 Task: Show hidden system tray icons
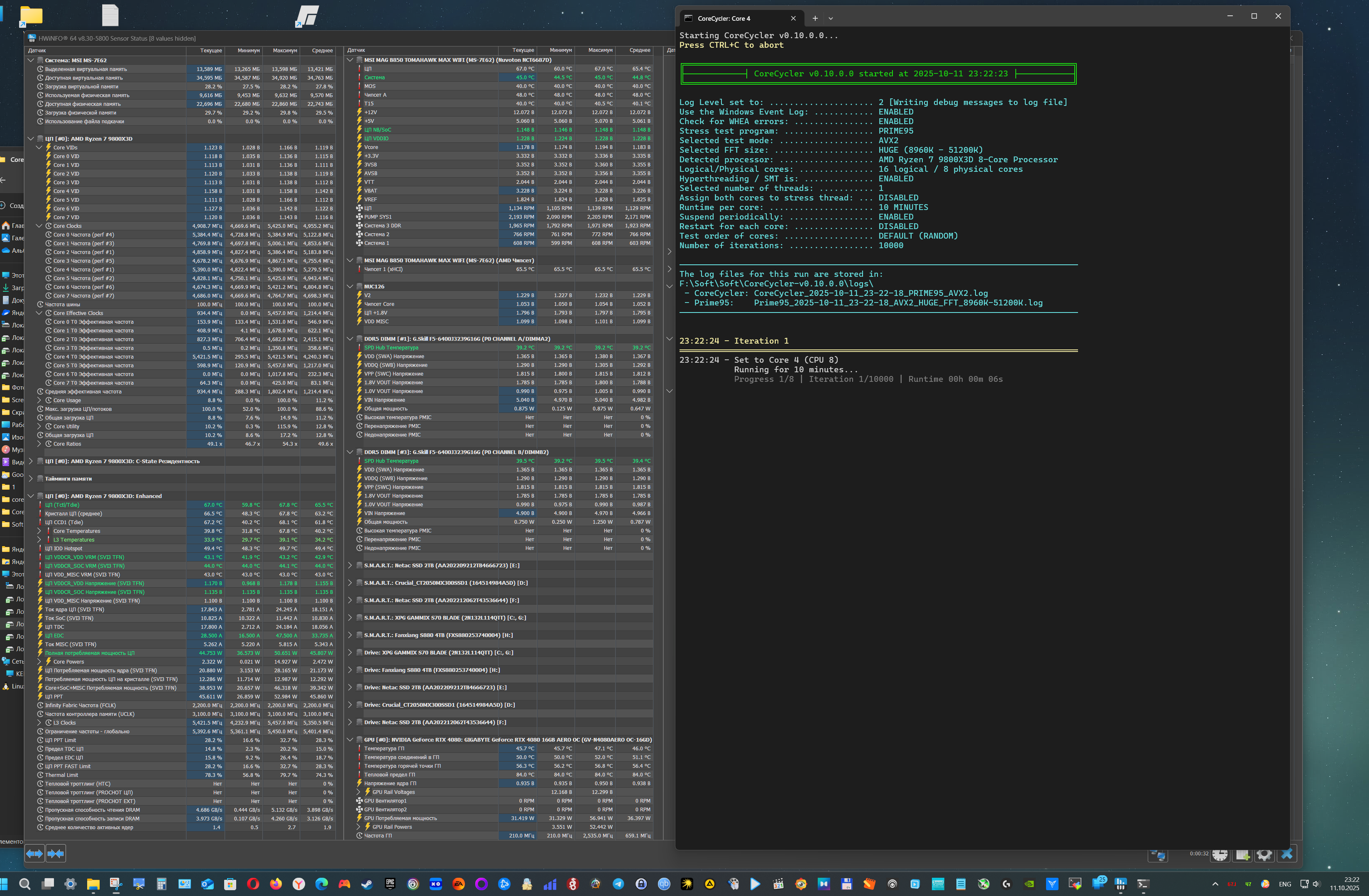[1215, 884]
